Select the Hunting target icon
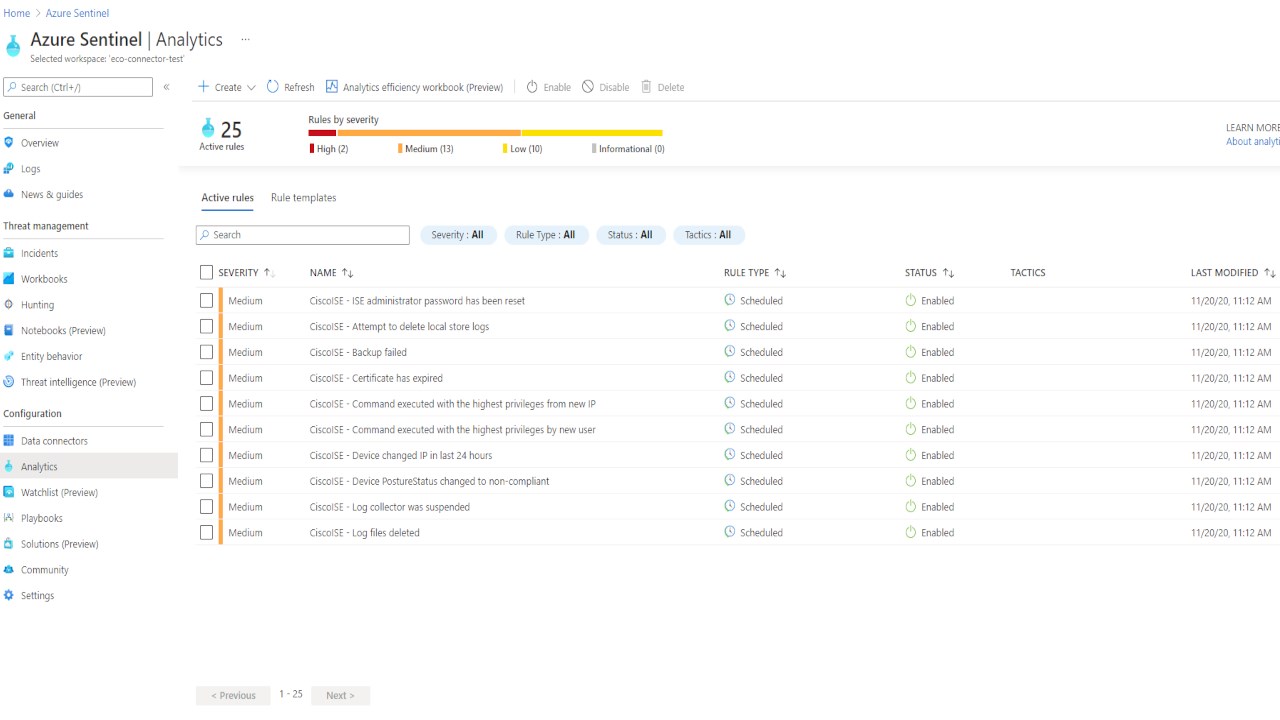 click(9, 304)
